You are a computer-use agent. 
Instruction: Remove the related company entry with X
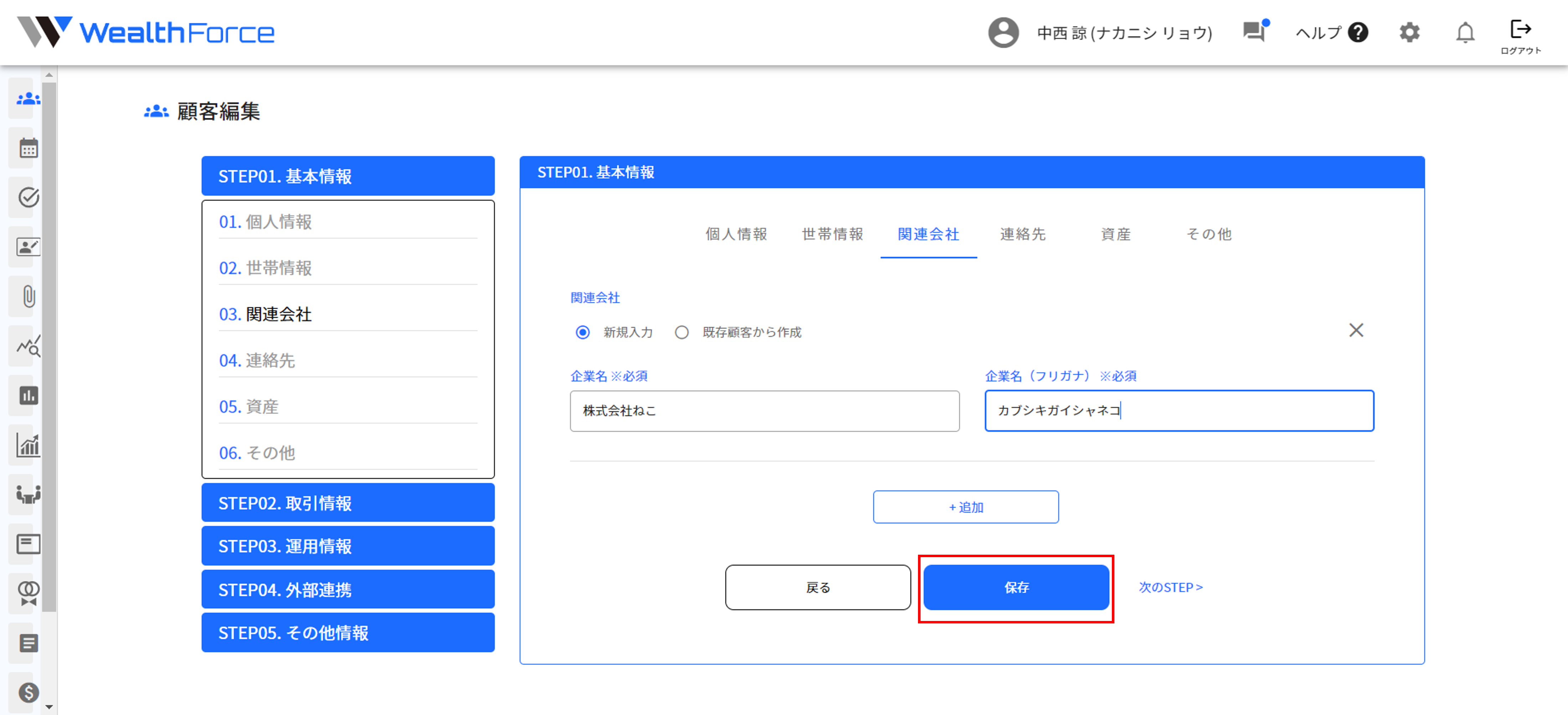[x=1356, y=330]
